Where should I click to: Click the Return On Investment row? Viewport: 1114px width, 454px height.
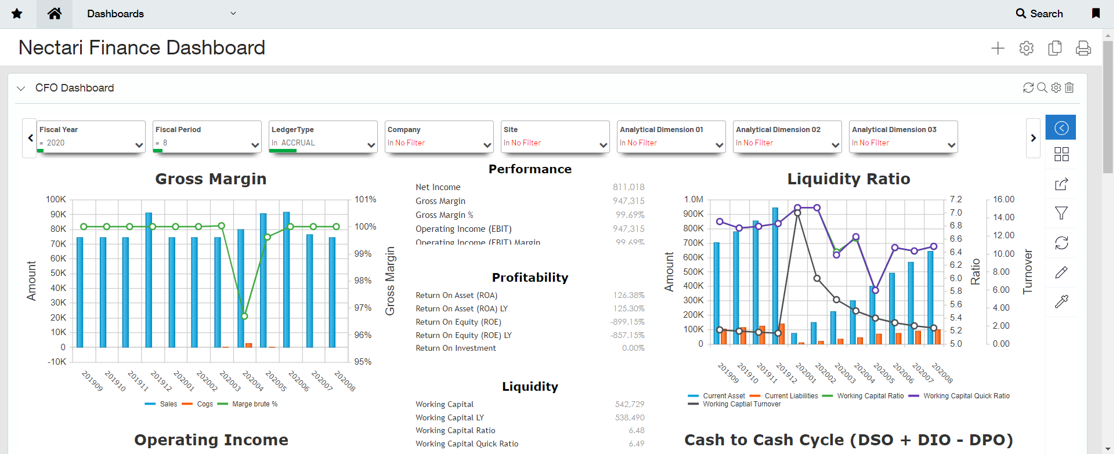pos(530,348)
